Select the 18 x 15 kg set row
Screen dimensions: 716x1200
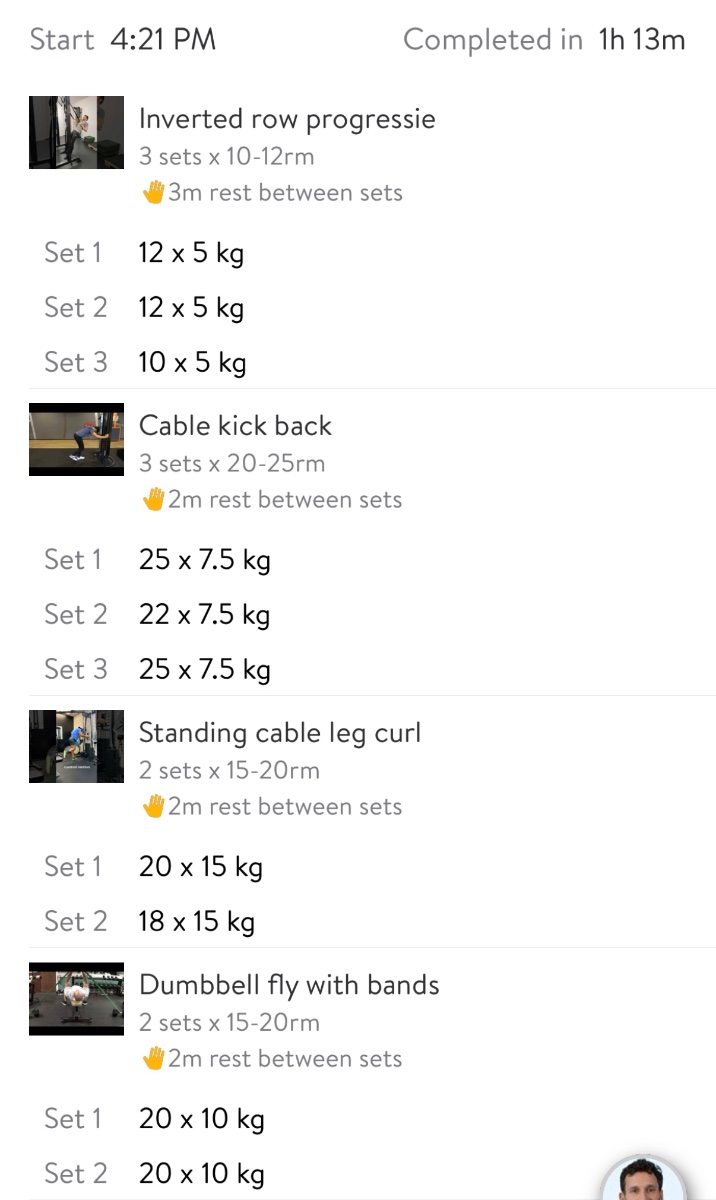tap(196, 921)
